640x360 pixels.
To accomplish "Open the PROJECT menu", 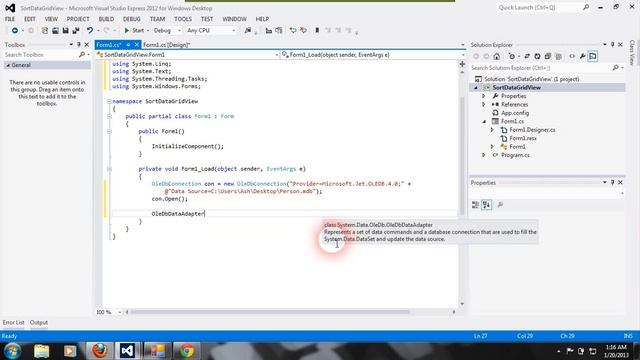I will (78, 19).
